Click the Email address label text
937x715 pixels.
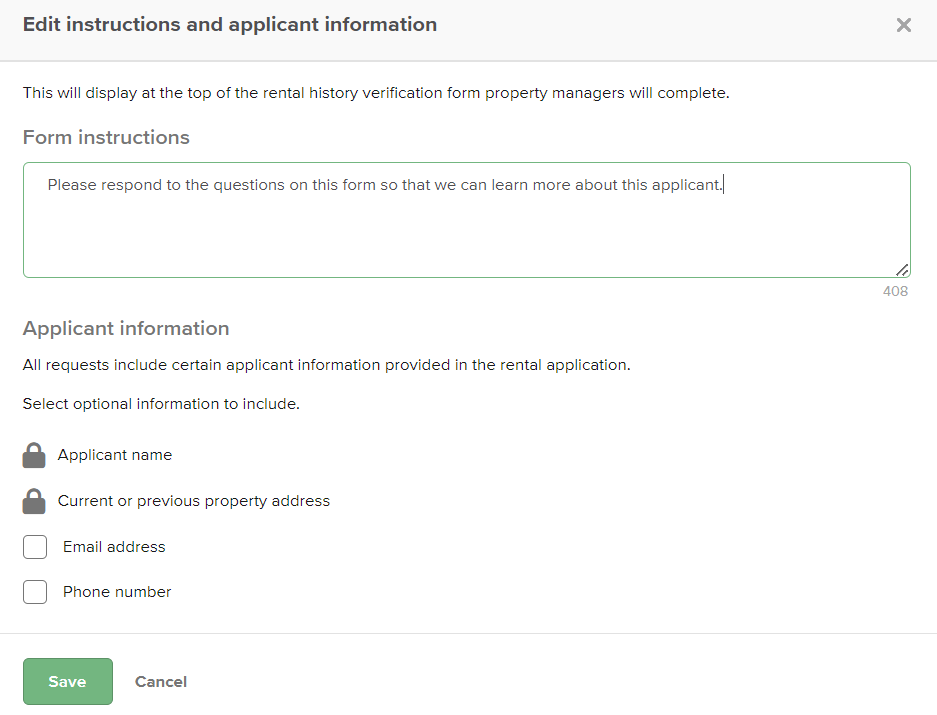(x=114, y=547)
